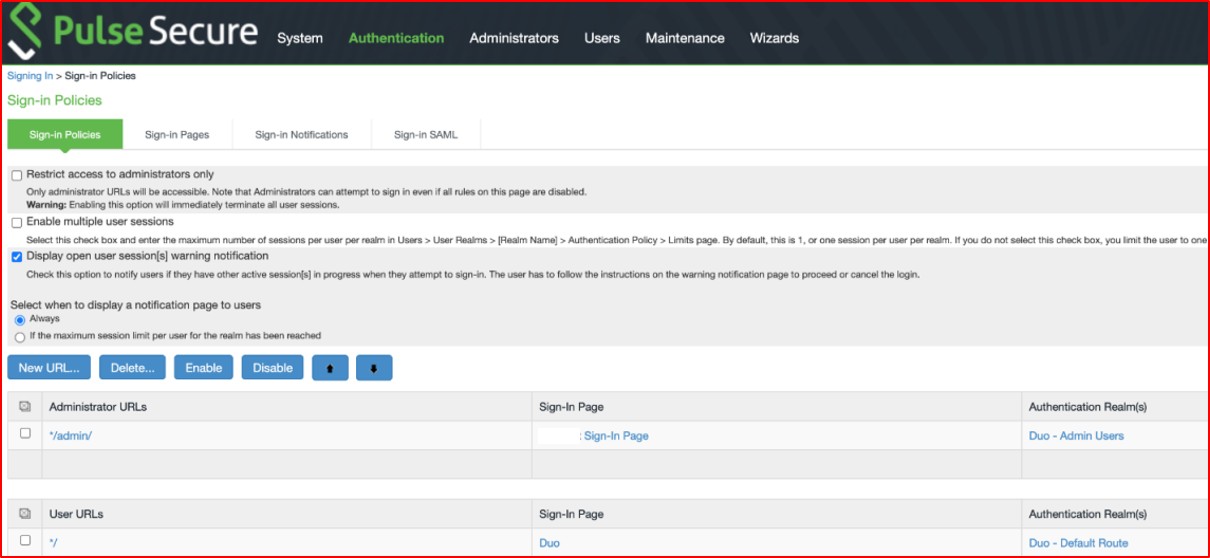Move selected policy down with arrow button
The image size is (1210, 558).
pos(373,368)
